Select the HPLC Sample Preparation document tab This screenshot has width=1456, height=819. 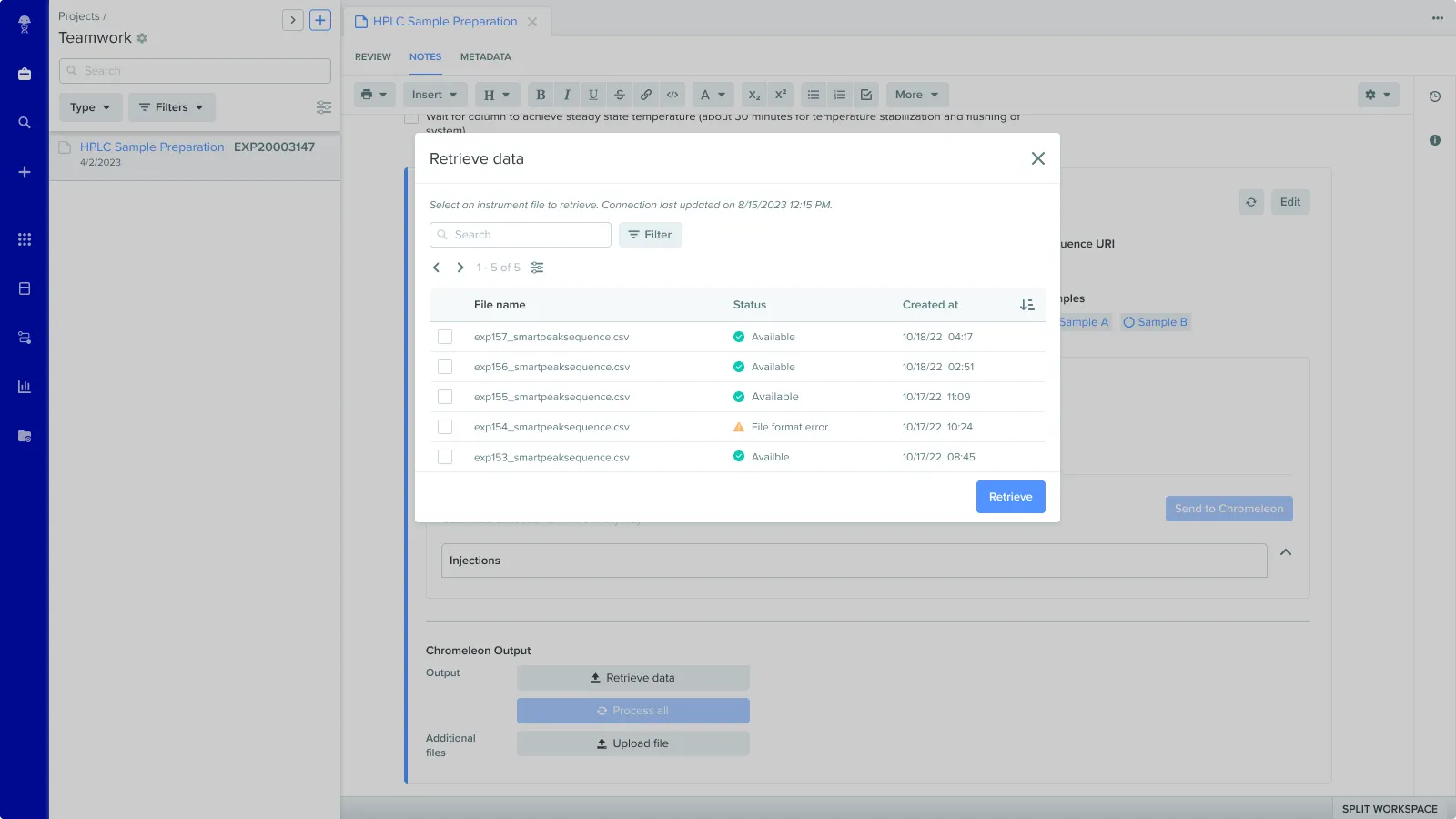(445, 22)
